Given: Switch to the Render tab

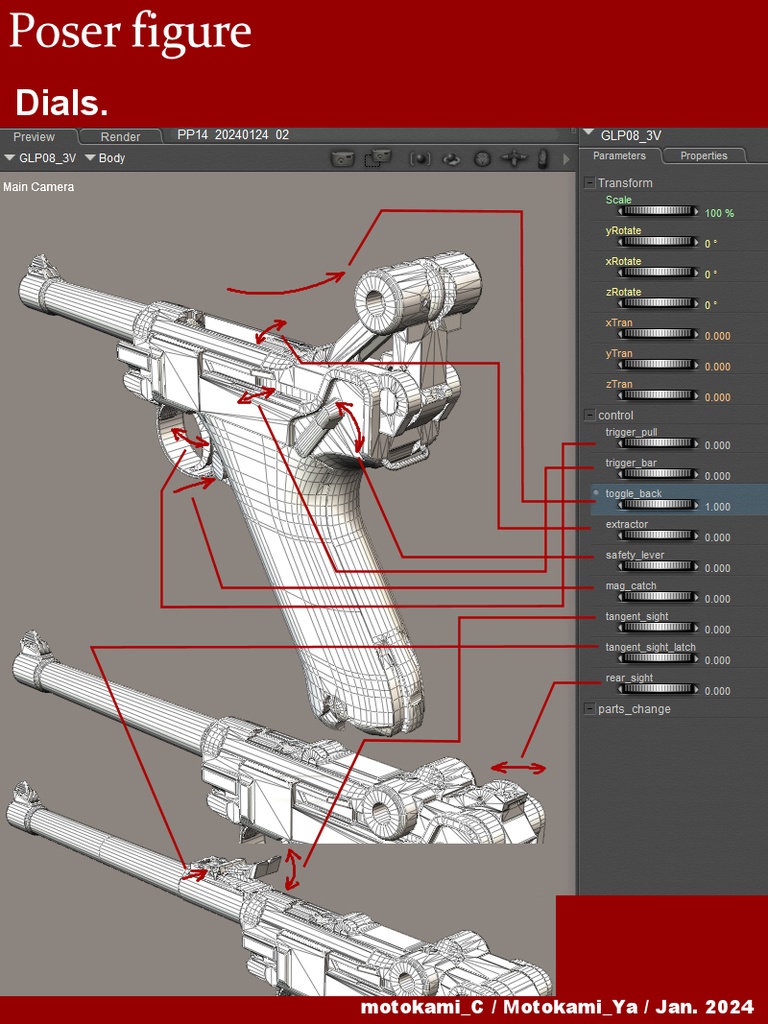Looking at the screenshot, I should point(120,136).
